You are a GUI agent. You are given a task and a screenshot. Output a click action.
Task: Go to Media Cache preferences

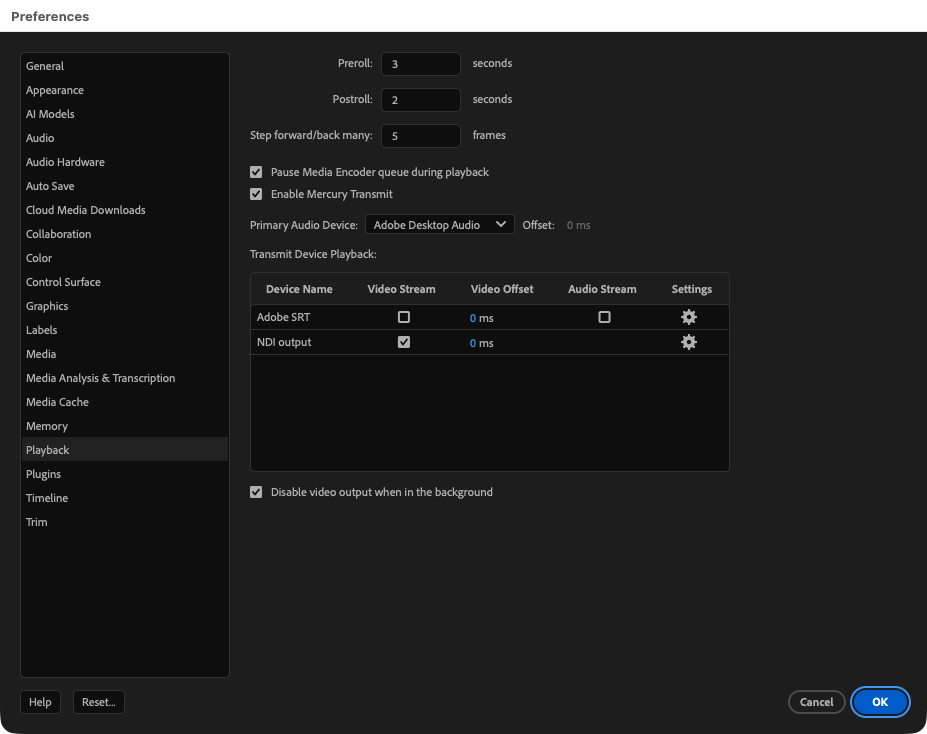point(125,402)
